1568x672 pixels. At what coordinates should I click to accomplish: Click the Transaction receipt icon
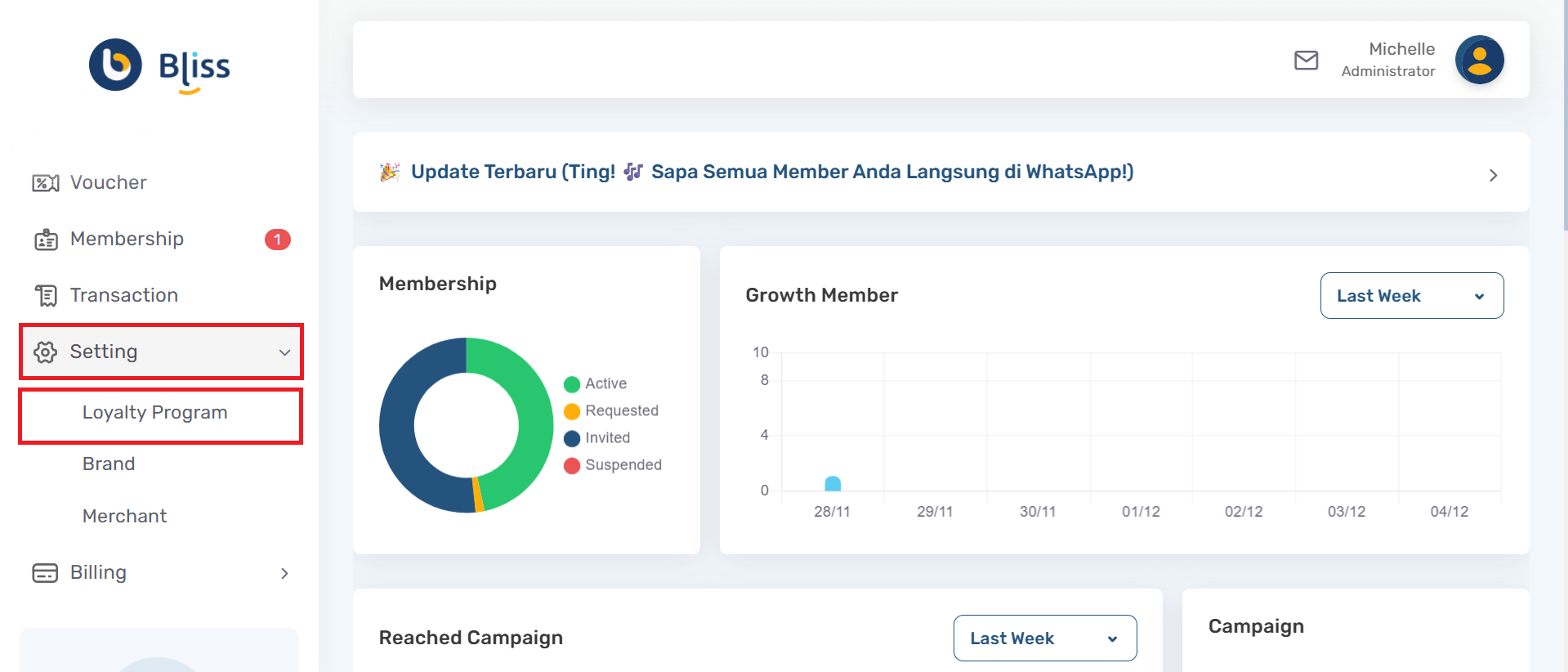click(46, 295)
